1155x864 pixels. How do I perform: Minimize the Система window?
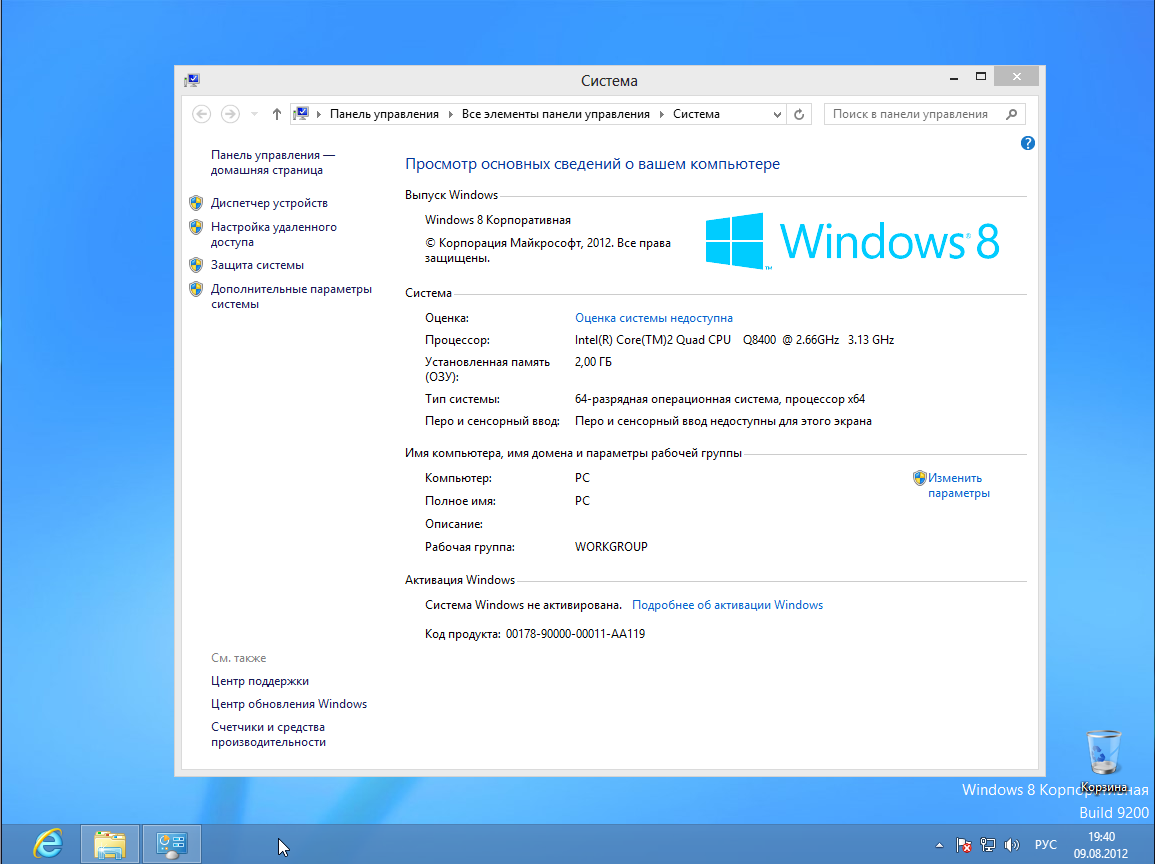coord(954,77)
